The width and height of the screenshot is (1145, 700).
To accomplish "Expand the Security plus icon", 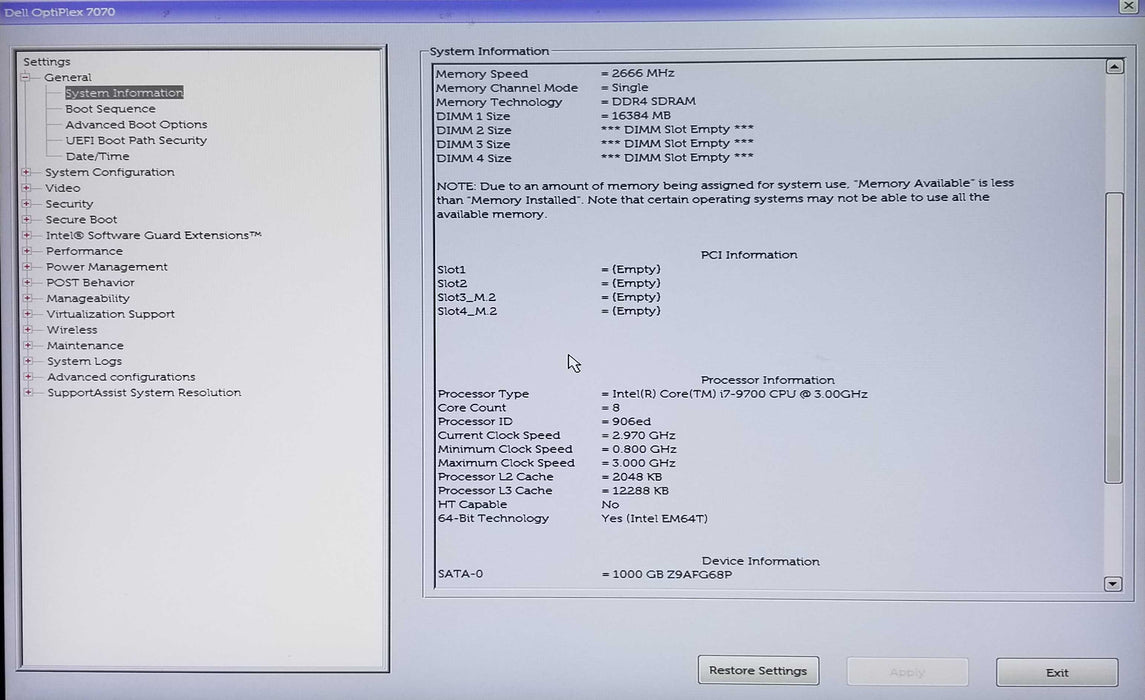I will click(26, 204).
